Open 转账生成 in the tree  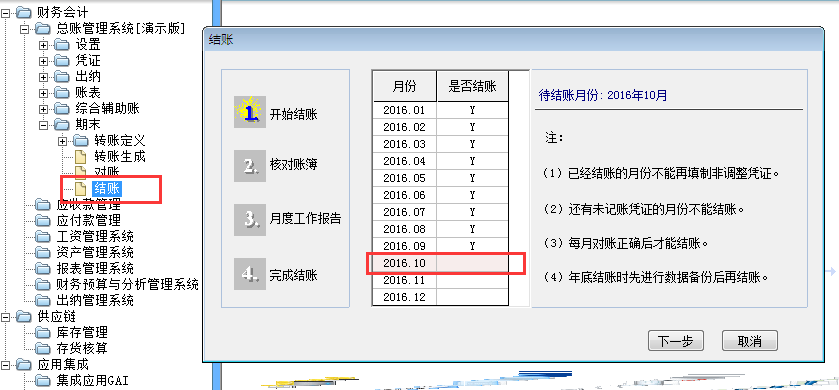click(x=120, y=157)
